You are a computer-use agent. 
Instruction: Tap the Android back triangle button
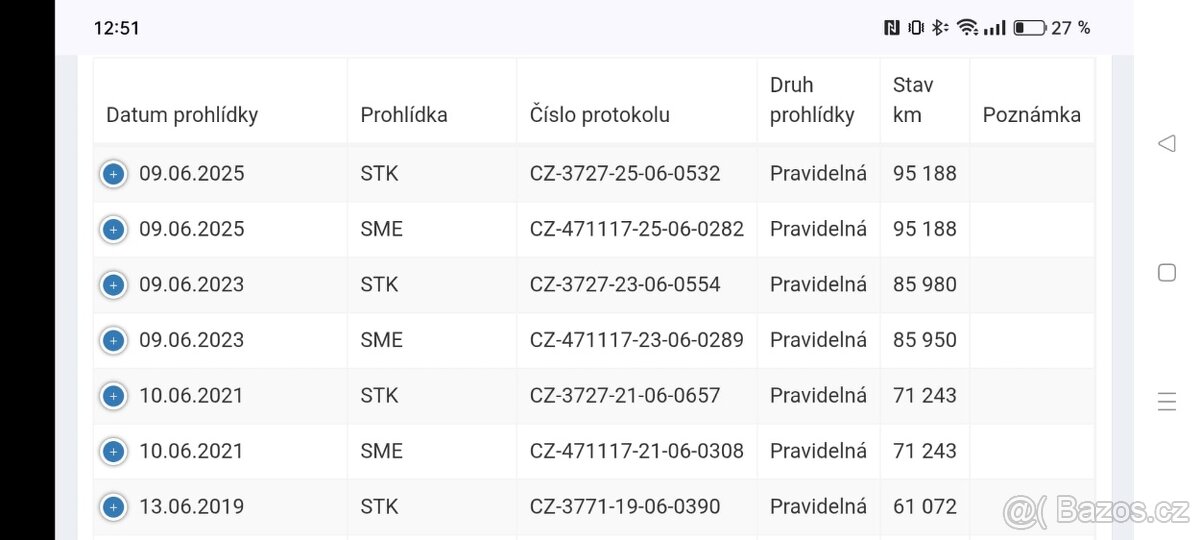pyautogui.click(x=1166, y=144)
